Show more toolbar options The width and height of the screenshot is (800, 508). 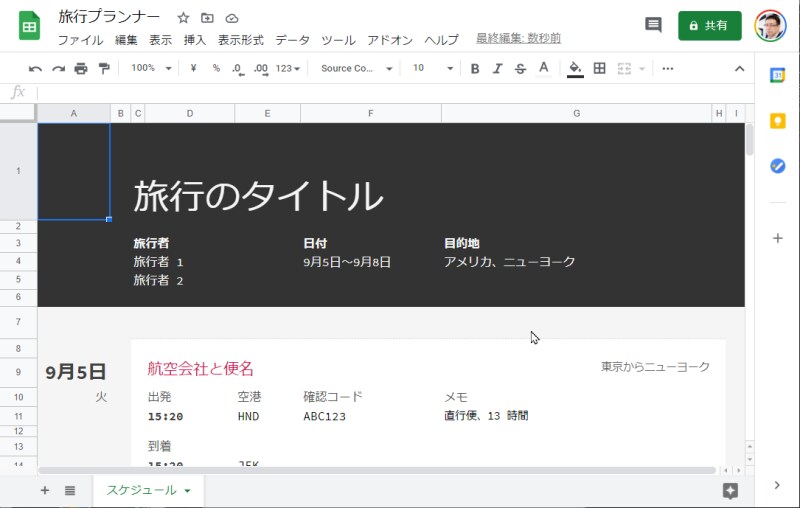pyautogui.click(x=667, y=68)
